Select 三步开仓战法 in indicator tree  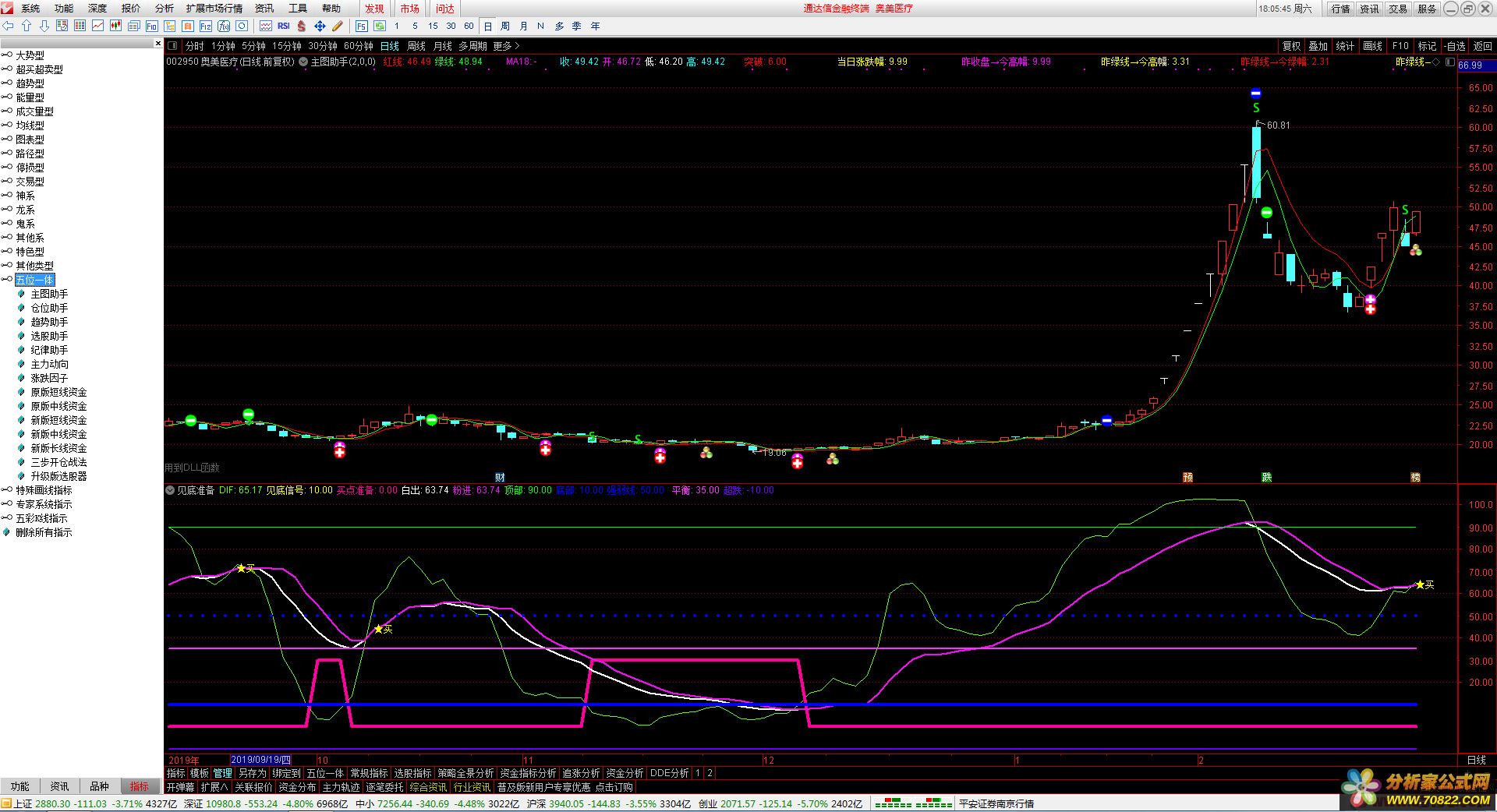(58, 462)
